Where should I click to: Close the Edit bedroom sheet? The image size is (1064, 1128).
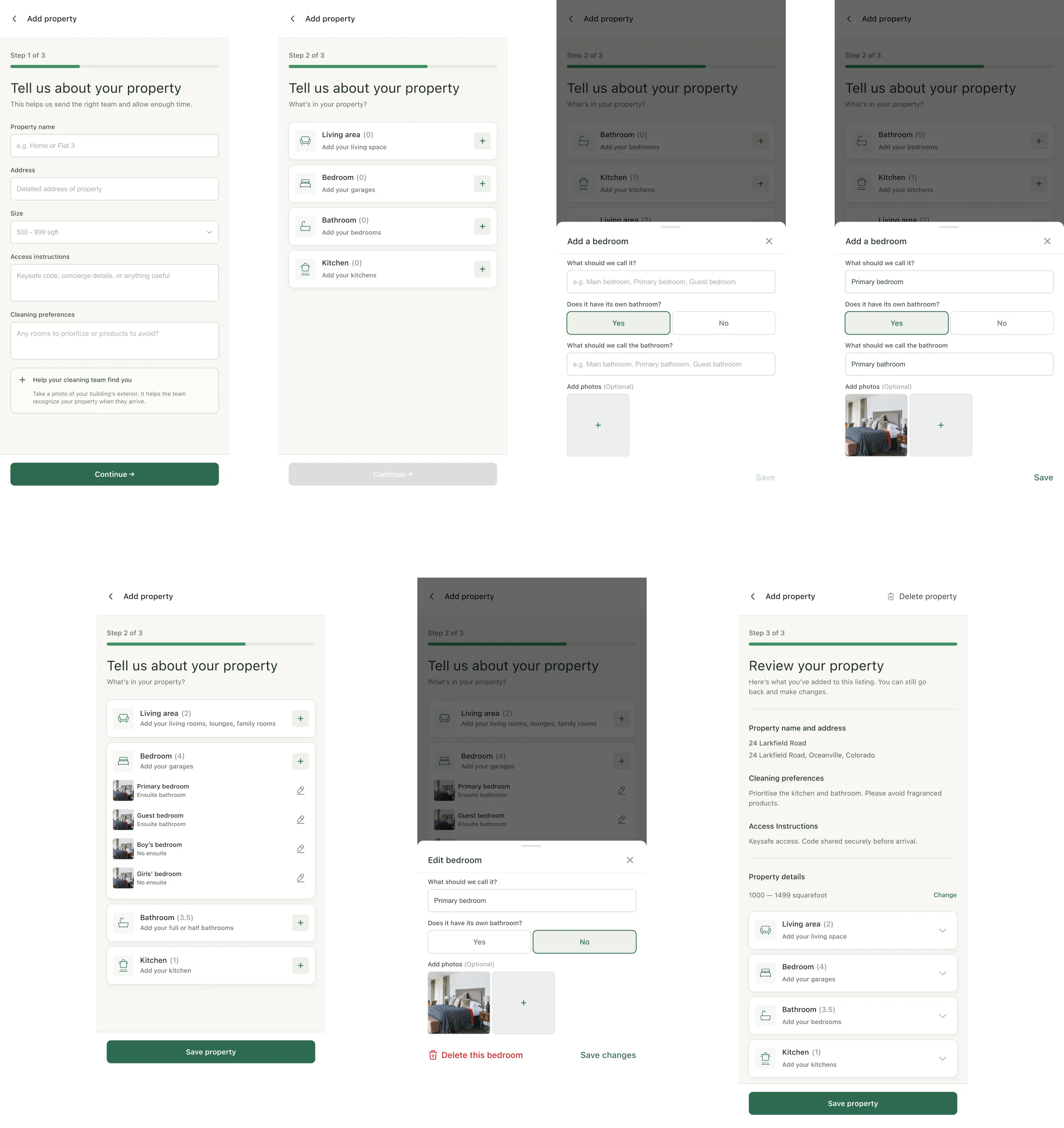coord(630,860)
